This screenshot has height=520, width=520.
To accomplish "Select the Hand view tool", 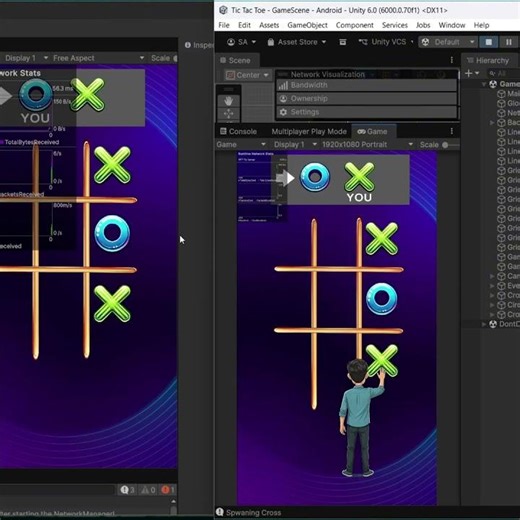I will click(x=228, y=100).
